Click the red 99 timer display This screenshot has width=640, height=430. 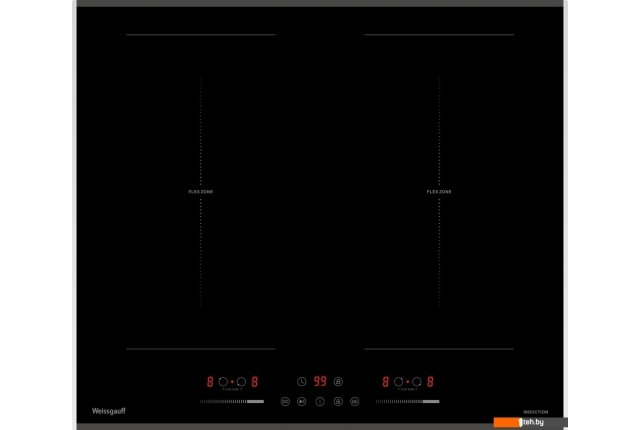pyautogui.click(x=320, y=381)
